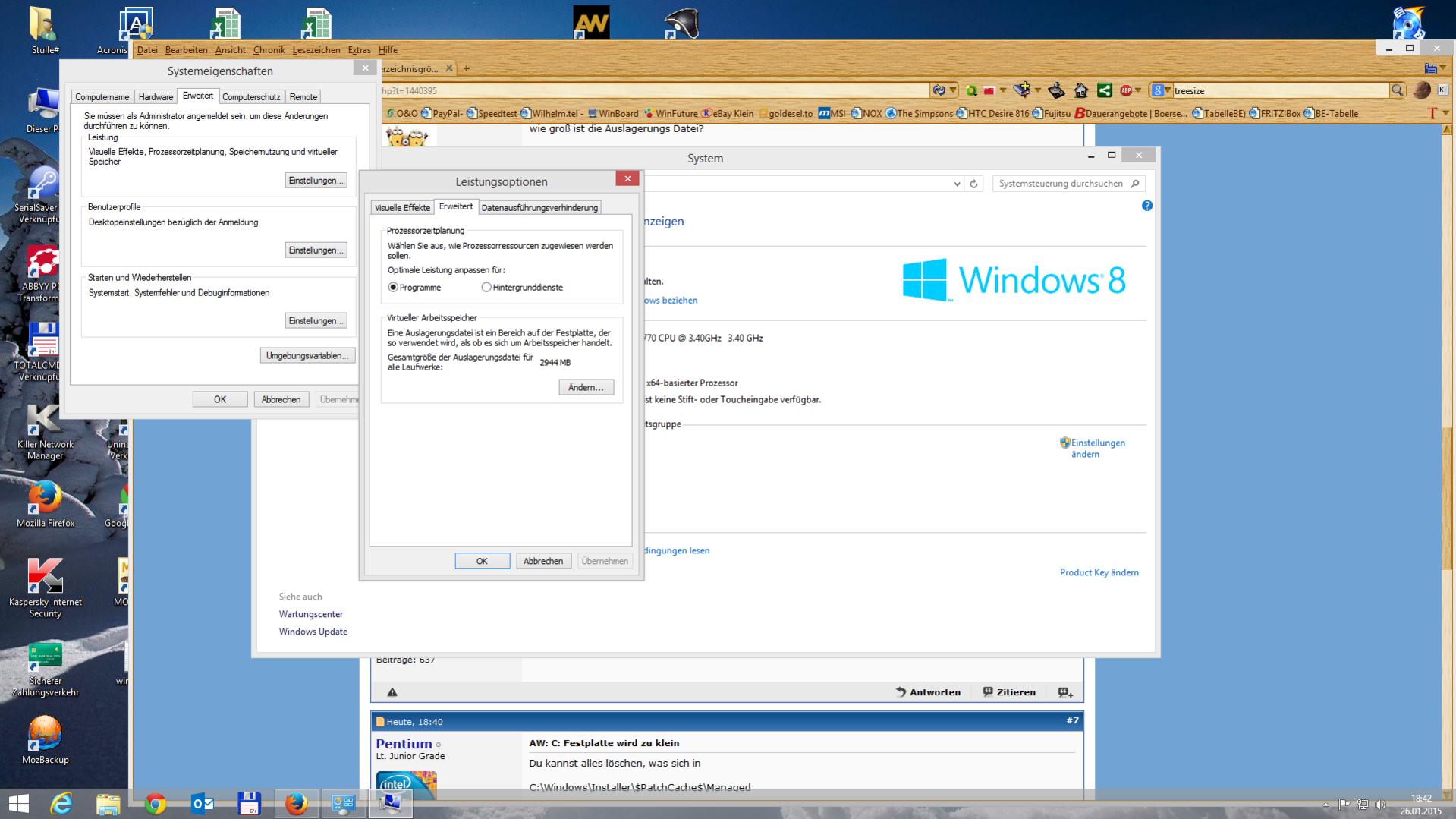
Task: Switch to Hardware tab in Systemeigenschaften
Action: (x=156, y=97)
